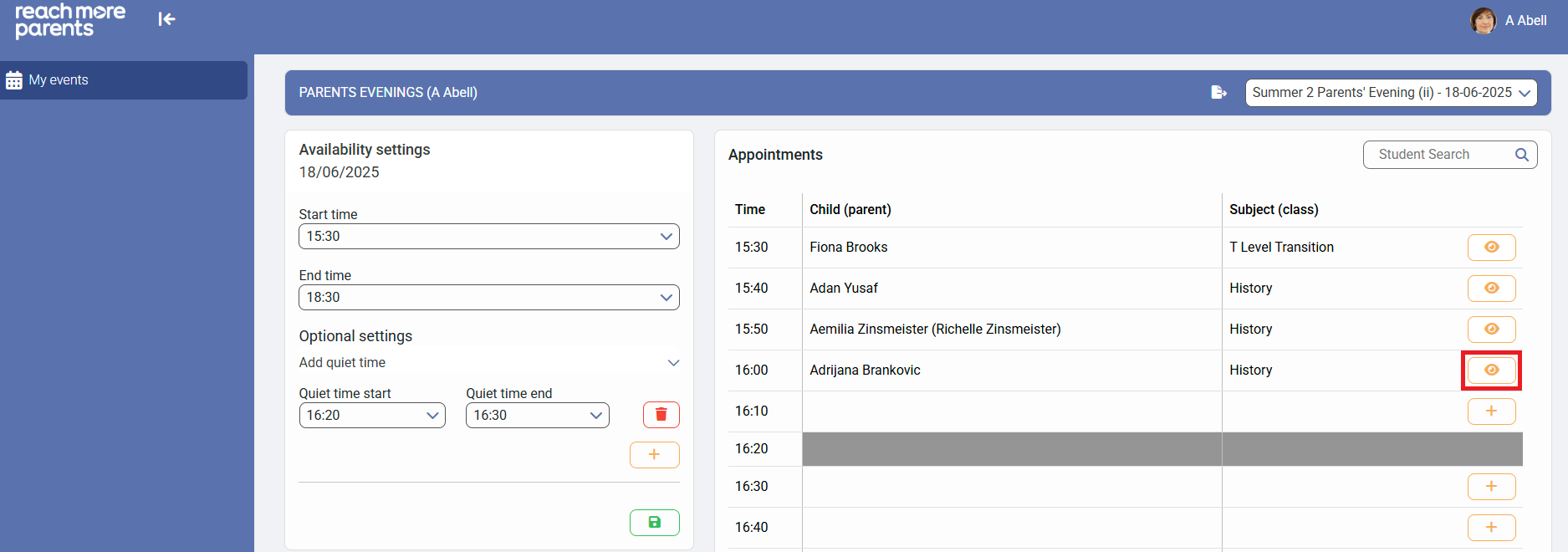View Adan Yusaf appointment via eye icon
Image resolution: width=1568 pixels, height=552 pixels.
click(x=1491, y=289)
